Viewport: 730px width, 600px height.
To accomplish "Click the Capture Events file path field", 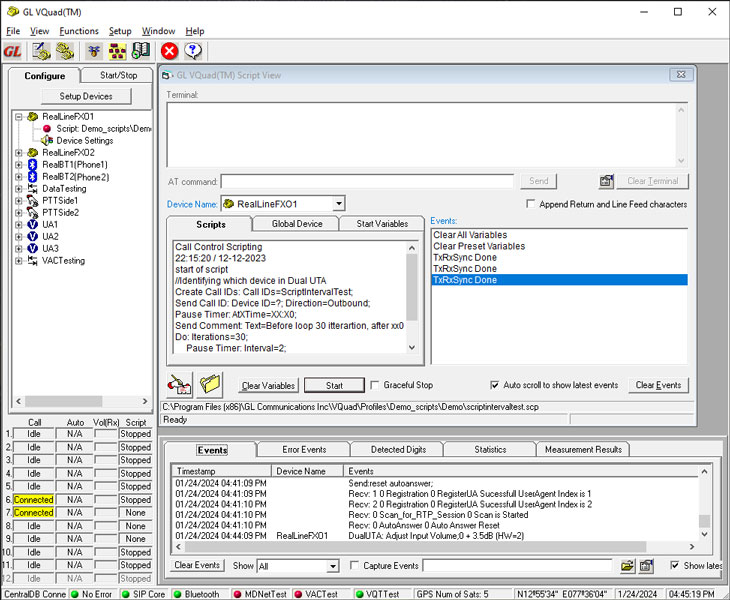I will coord(517,566).
